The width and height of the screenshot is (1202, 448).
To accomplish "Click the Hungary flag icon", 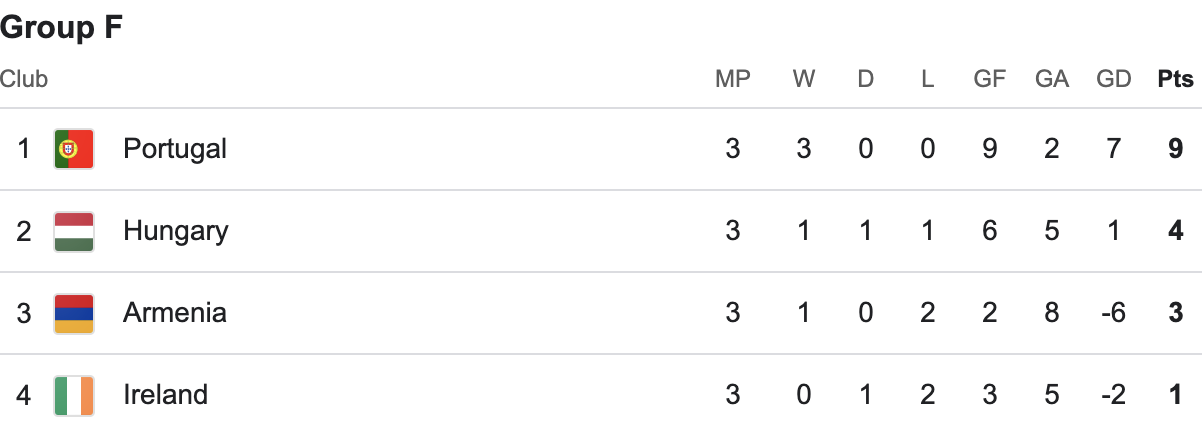I will (73, 231).
